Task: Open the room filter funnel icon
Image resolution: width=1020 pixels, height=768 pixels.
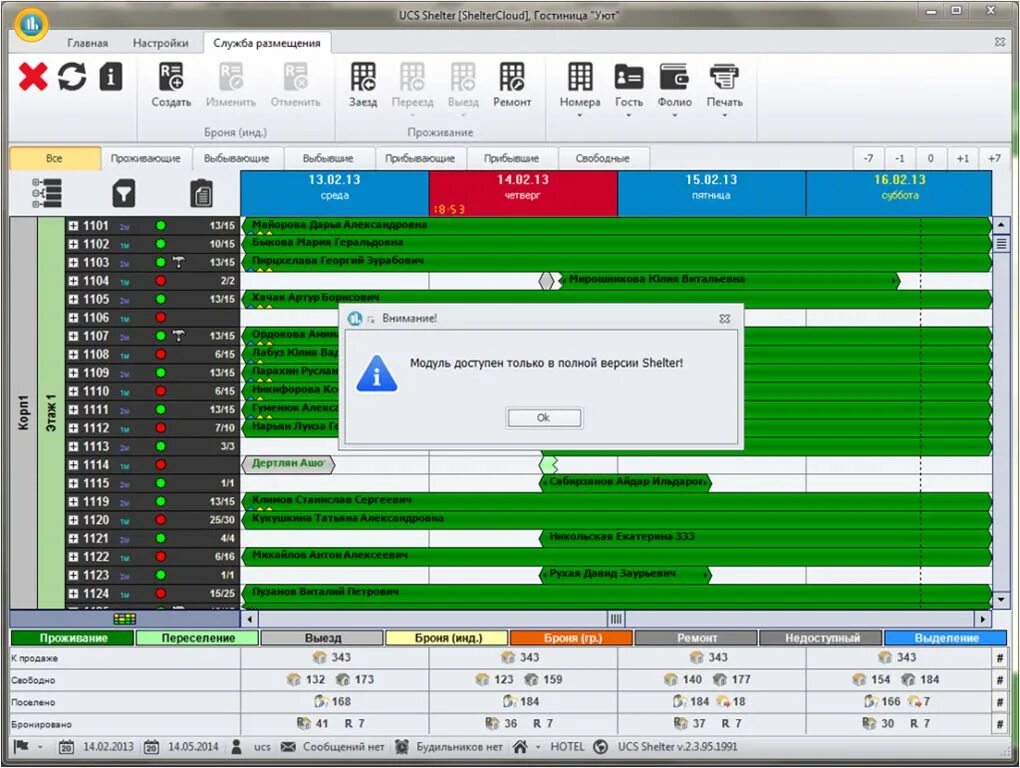Action: (124, 194)
